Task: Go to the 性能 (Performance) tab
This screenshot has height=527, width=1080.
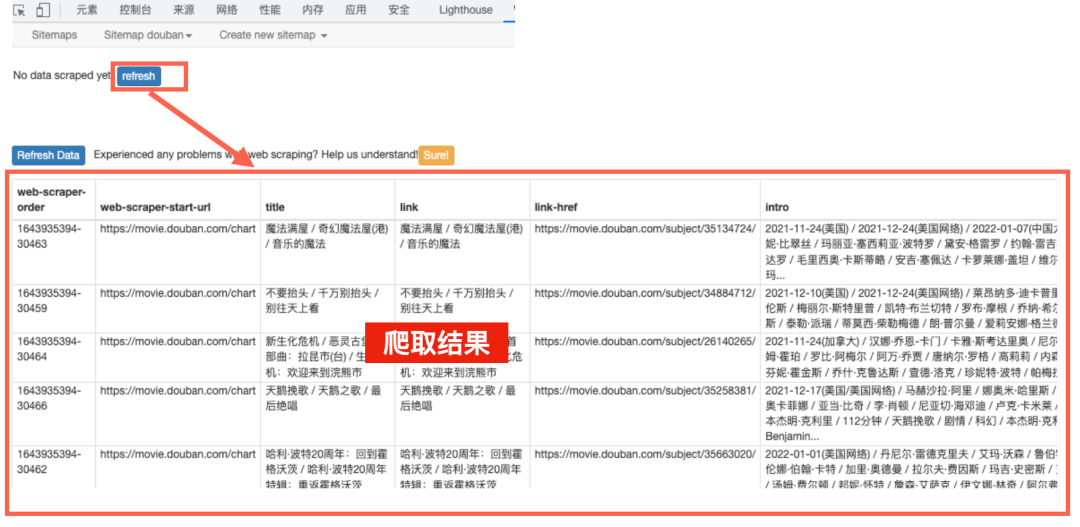Action: click(x=270, y=10)
